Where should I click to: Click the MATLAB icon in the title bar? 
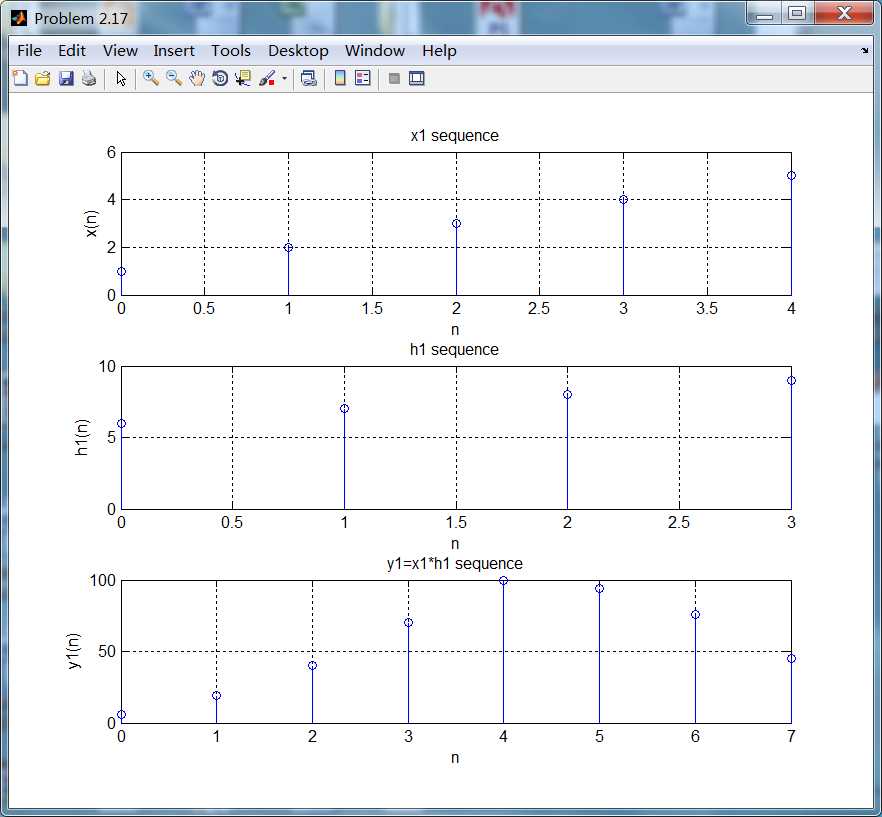click(x=19, y=18)
